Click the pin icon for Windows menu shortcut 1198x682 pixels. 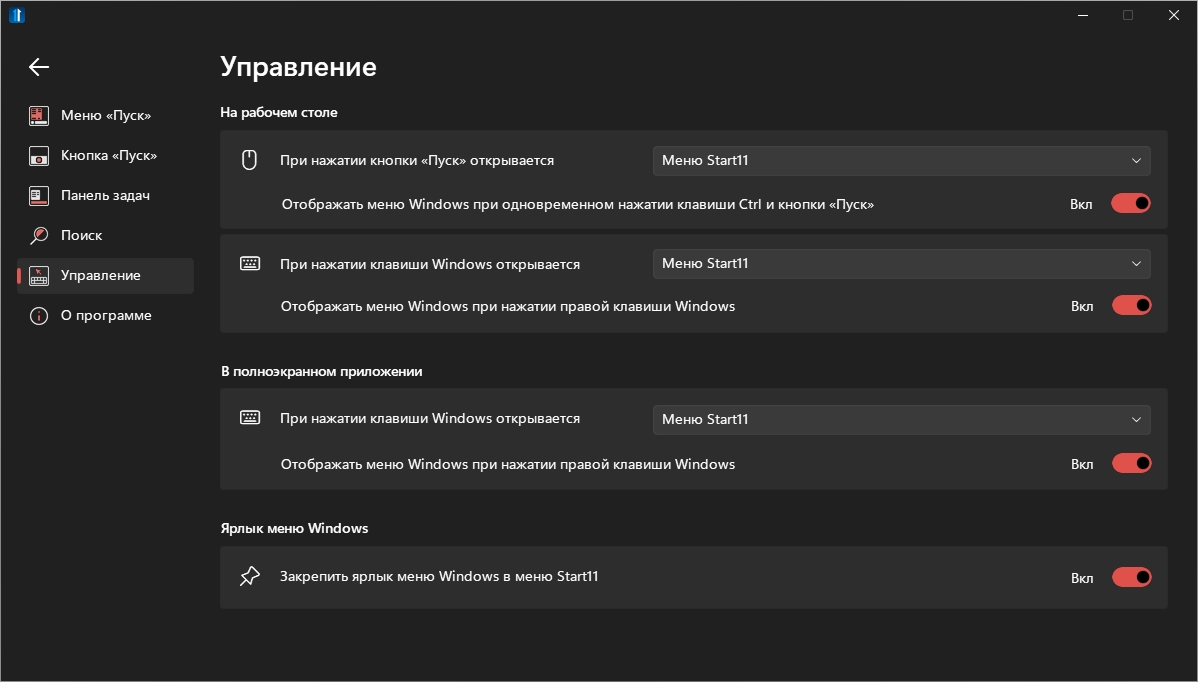point(250,577)
